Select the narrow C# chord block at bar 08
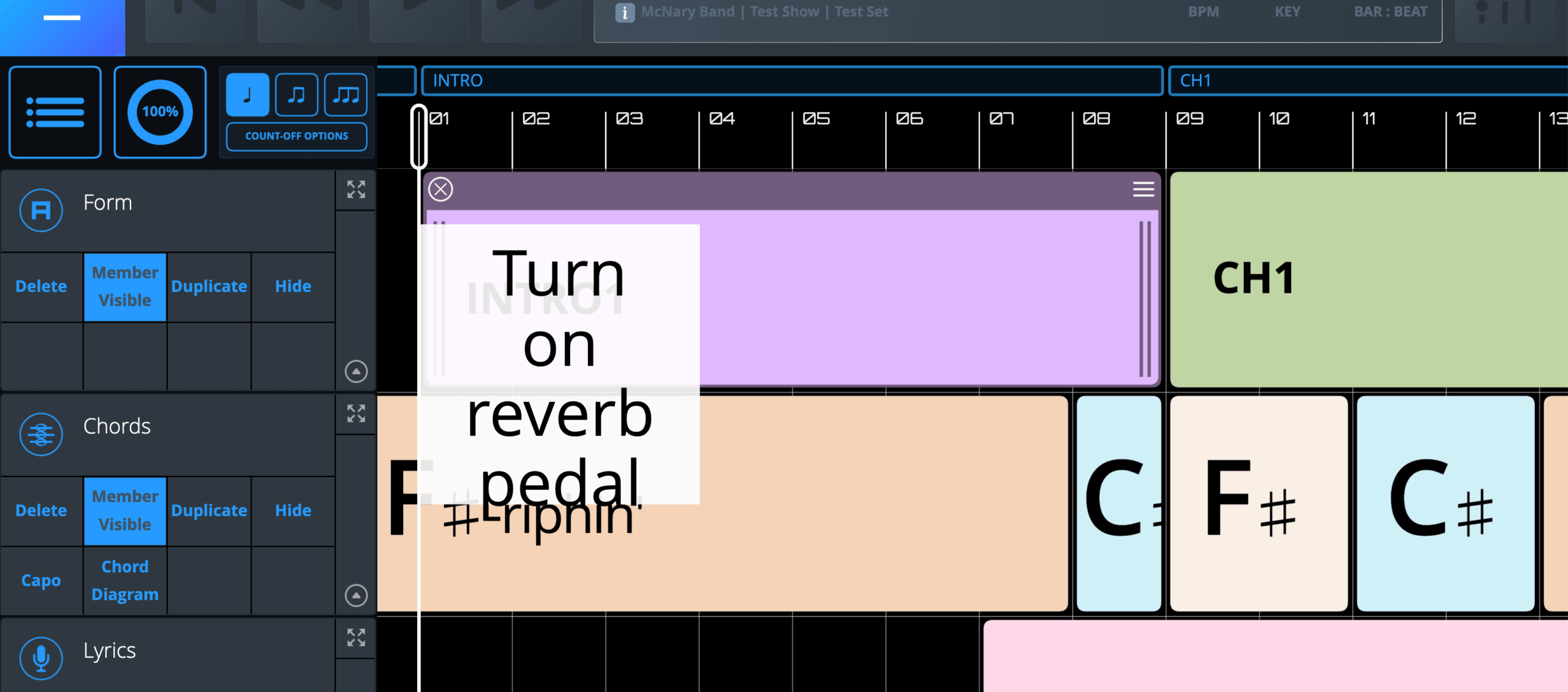1568x692 pixels. click(1118, 503)
